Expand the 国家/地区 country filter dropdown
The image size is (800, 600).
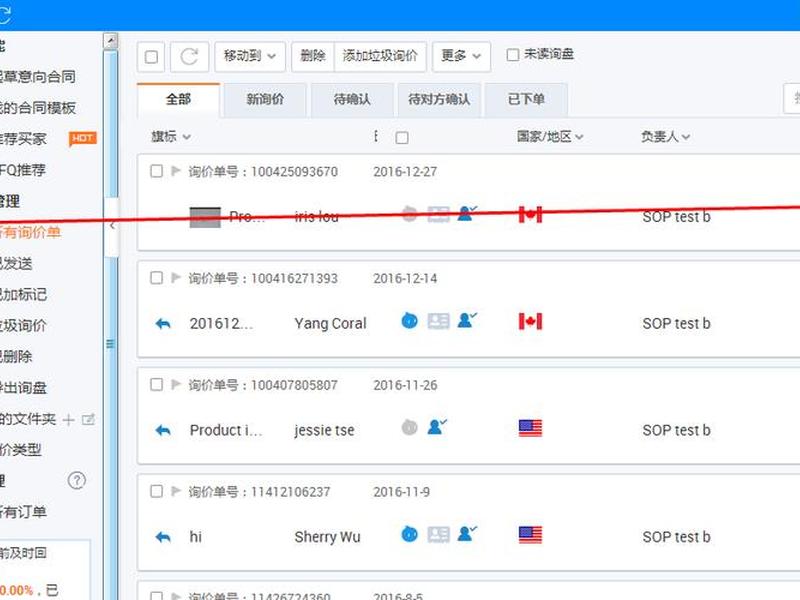pyautogui.click(x=550, y=137)
